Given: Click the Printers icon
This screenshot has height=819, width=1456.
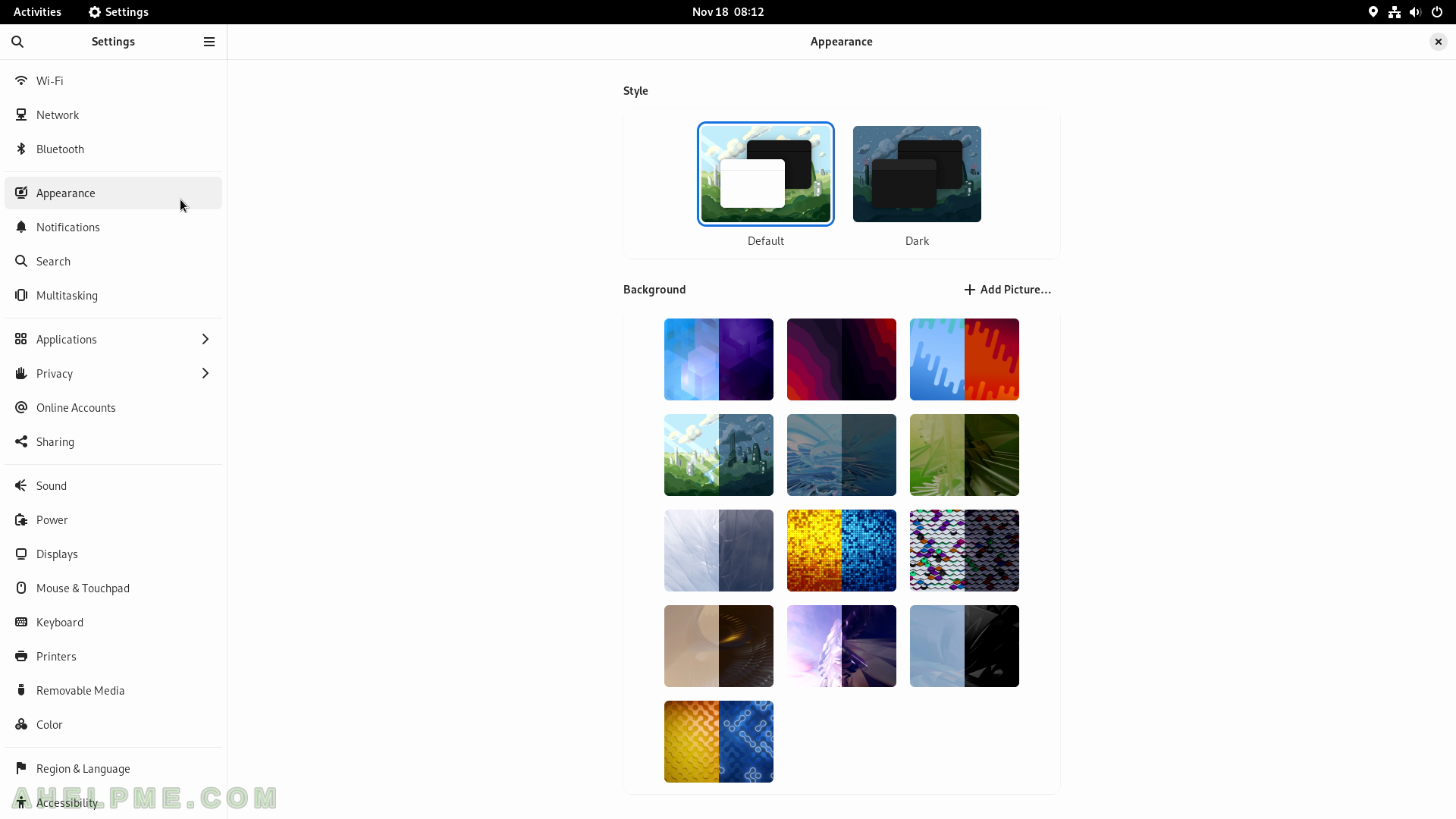Looking at the screenshot, I should 21,656.
